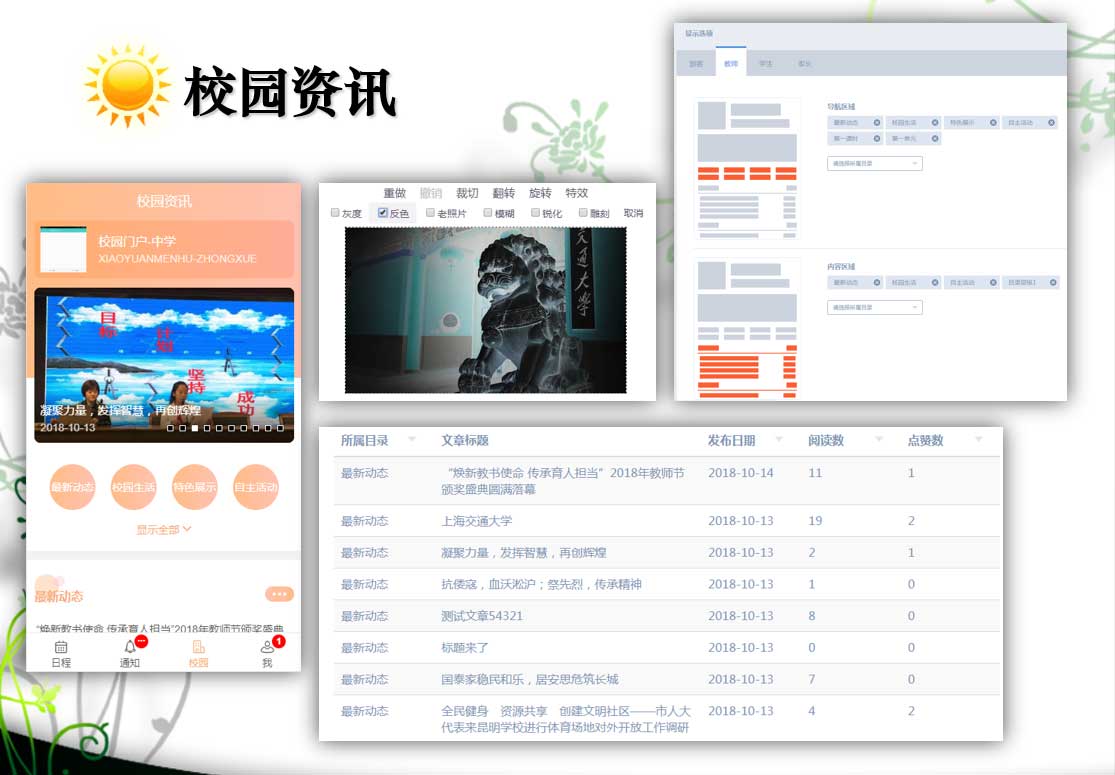The height and width of the screenshot is (775, 1115).
Task: Tap the 校园 campus icon in bottom bar
Action: pos(198,648)
